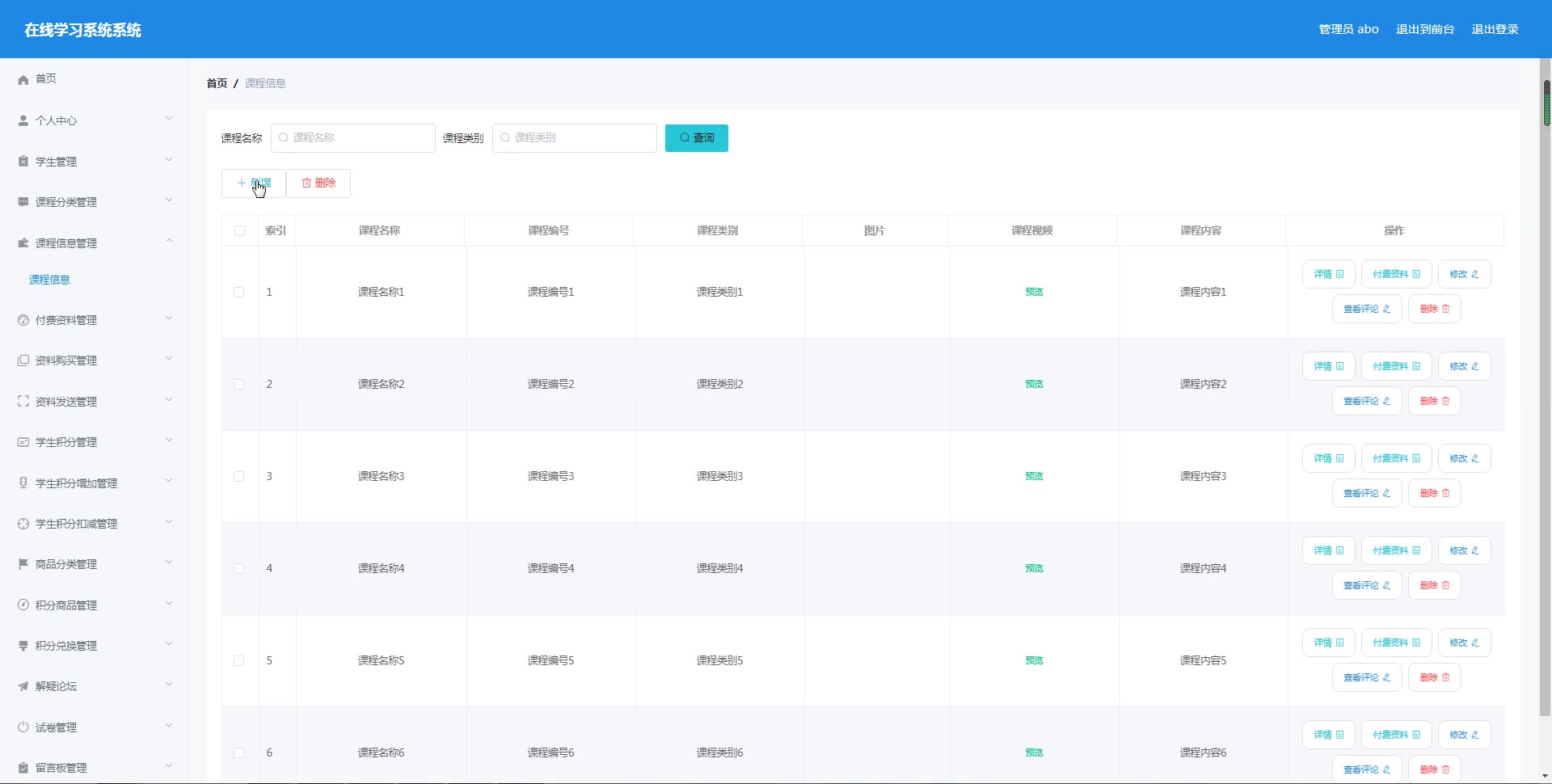The width and height of the screenshot is (1552, 784).
Task: Click the 试卷管理 power icon
Action: click(23, 727)
